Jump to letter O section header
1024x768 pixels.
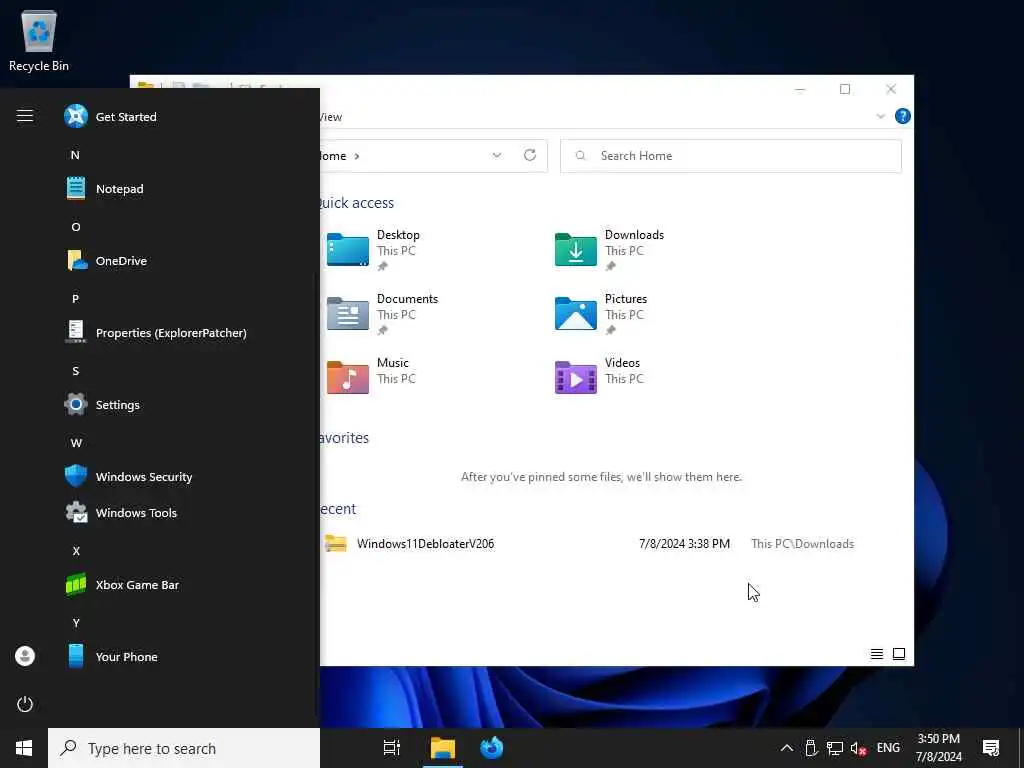[x=76, y=227]
